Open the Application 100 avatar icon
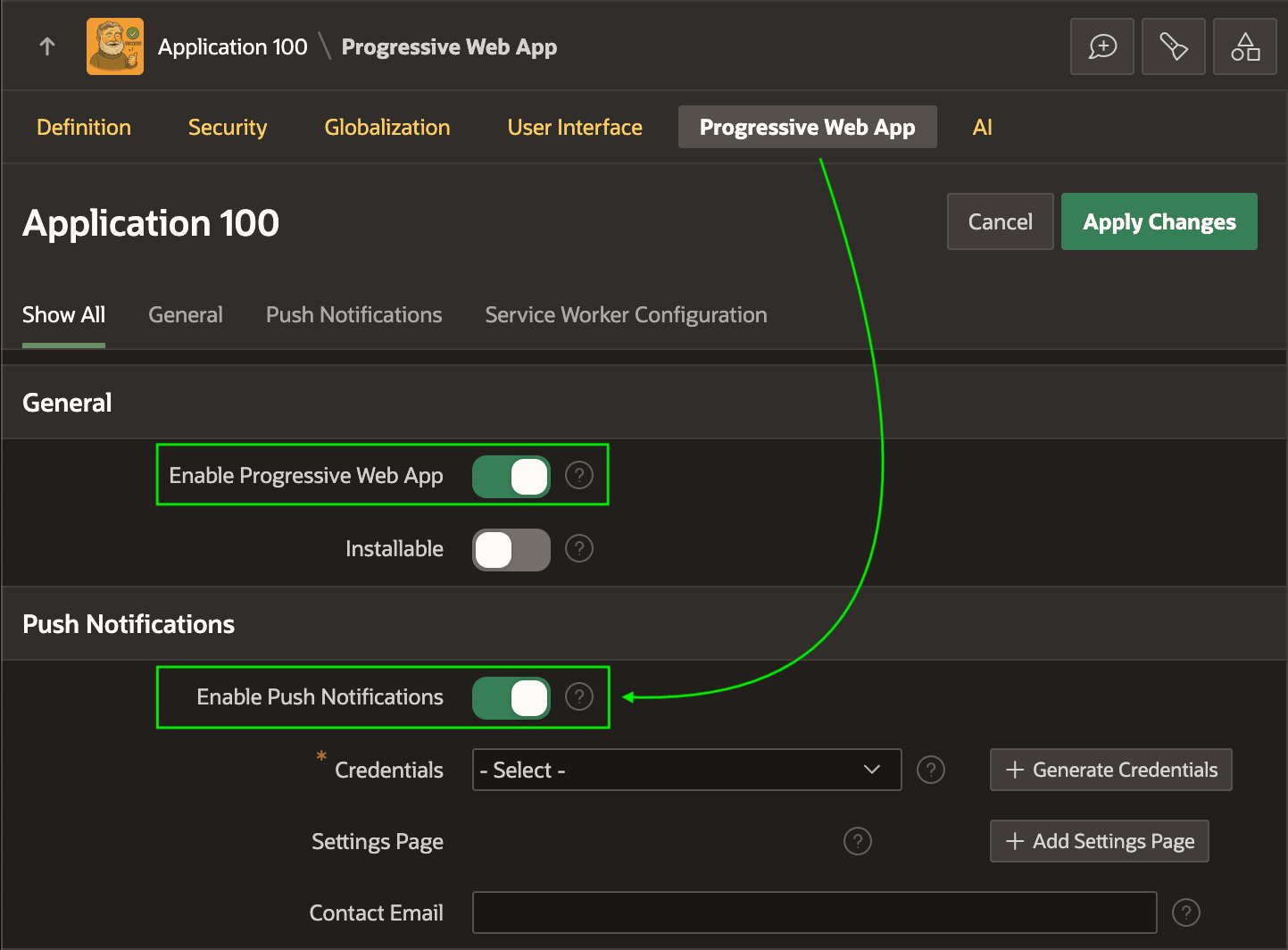Viewport: 1288px width, 950px height. click(x=115, y=46)
